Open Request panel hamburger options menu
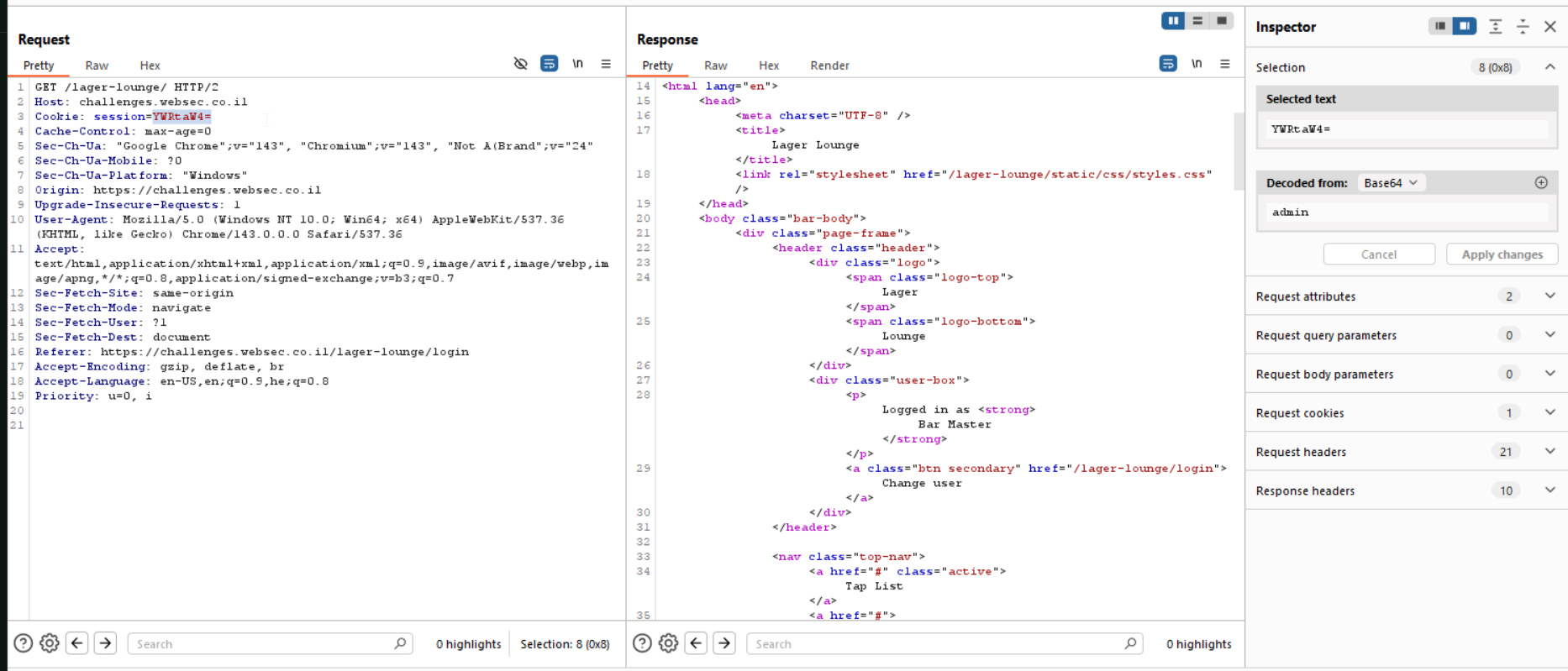 (x=606, y=64)
